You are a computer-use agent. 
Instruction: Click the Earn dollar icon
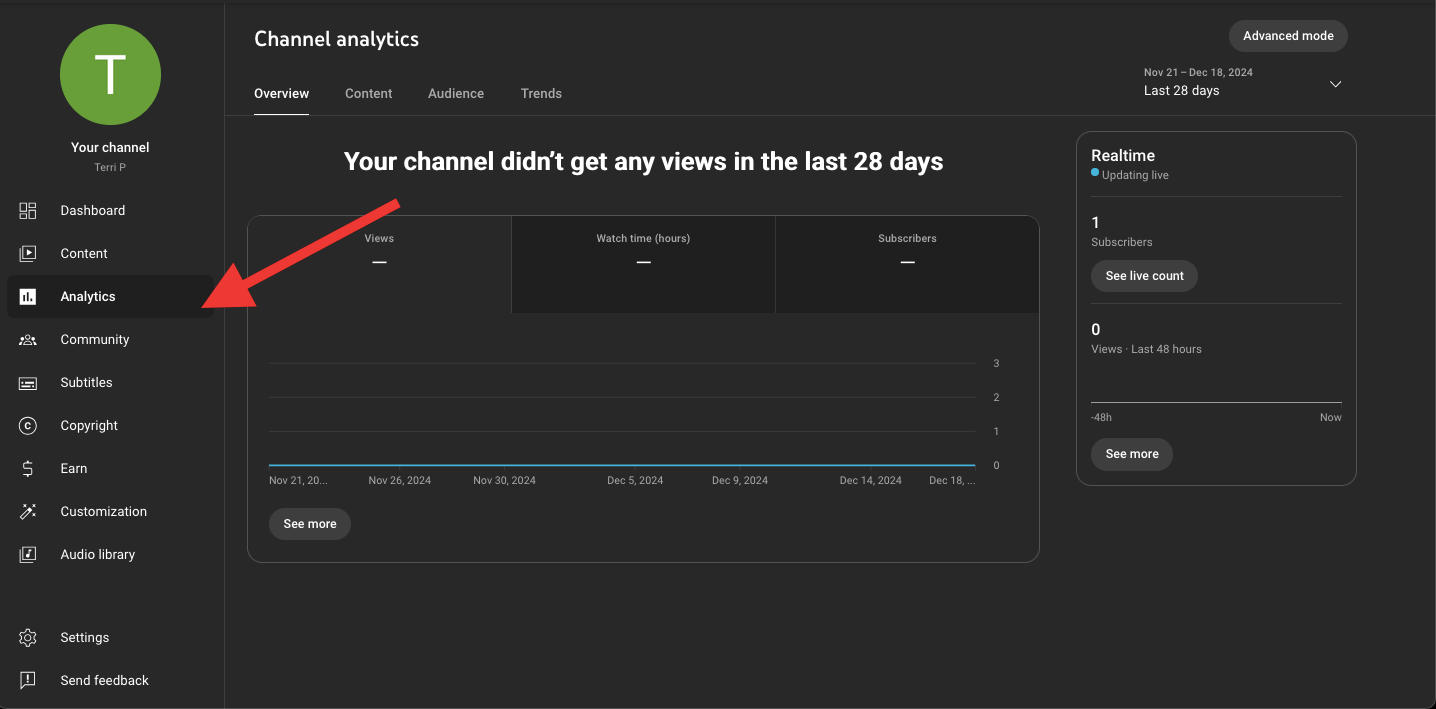click(27, 468)
